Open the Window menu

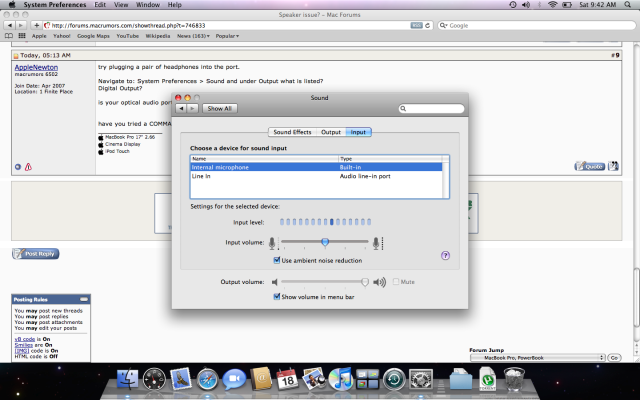click(x=148, y=4)
